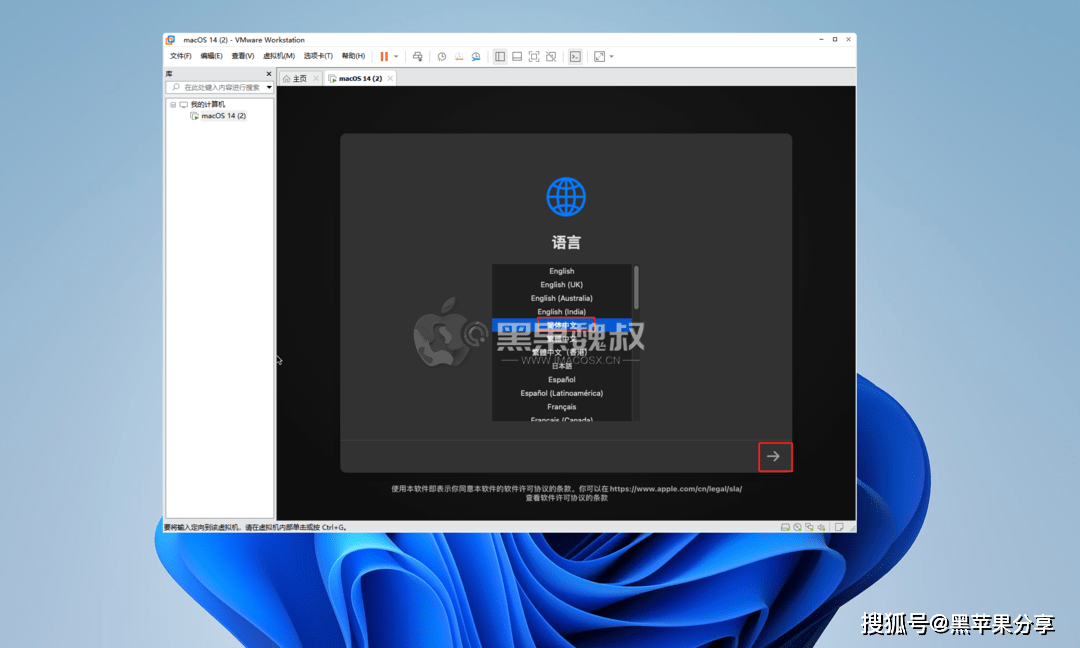This screenshot has height=648, width=1080.
Task: Open the 虚拟机(M) menu
Action: point(279,56)
